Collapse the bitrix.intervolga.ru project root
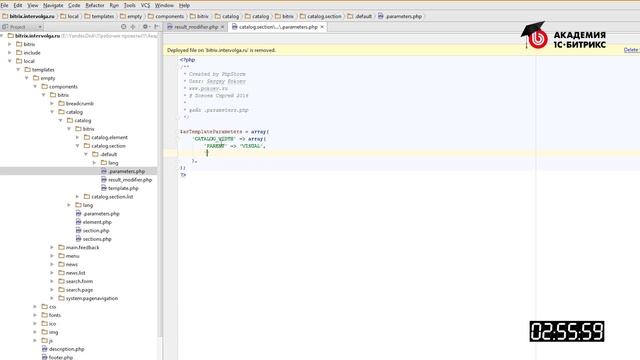This screenshot has height=360, width=640. (x=2, y=36)
